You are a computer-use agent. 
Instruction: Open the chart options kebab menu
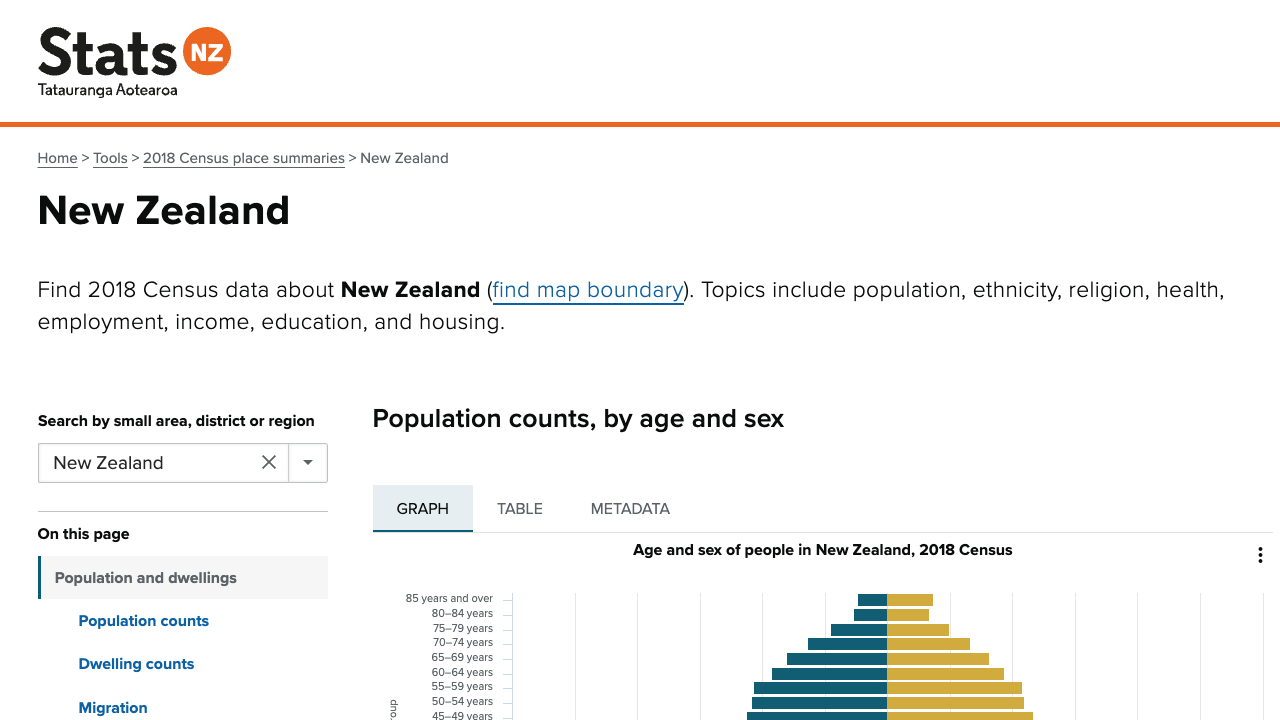[x=1260, y=555]
